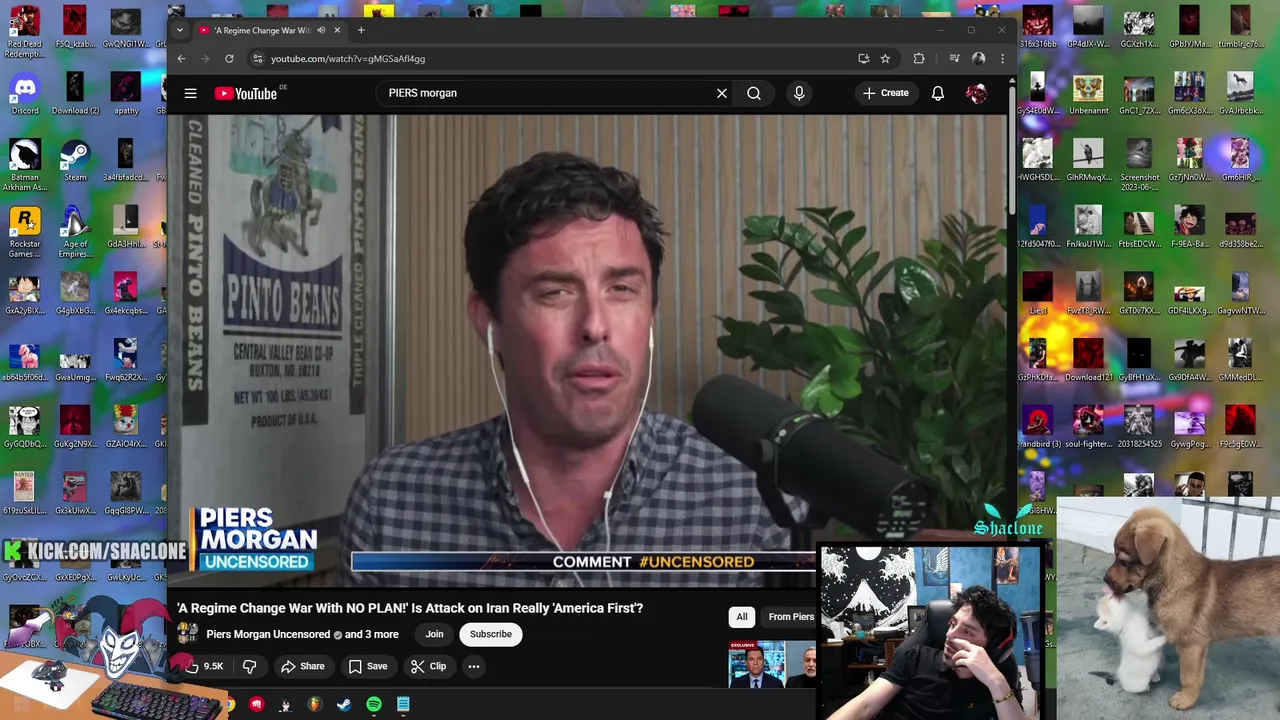Open Chrome three-dot menu

click(1002, 59)
